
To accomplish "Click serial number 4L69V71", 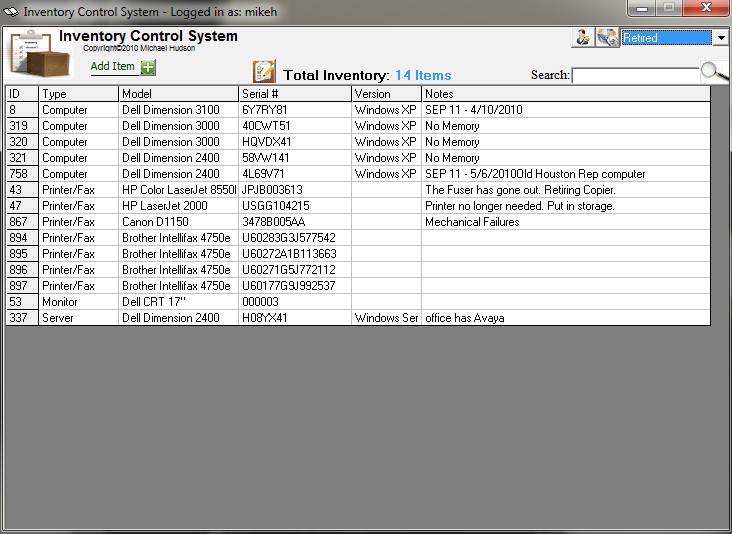I will [x=295, y=174].
